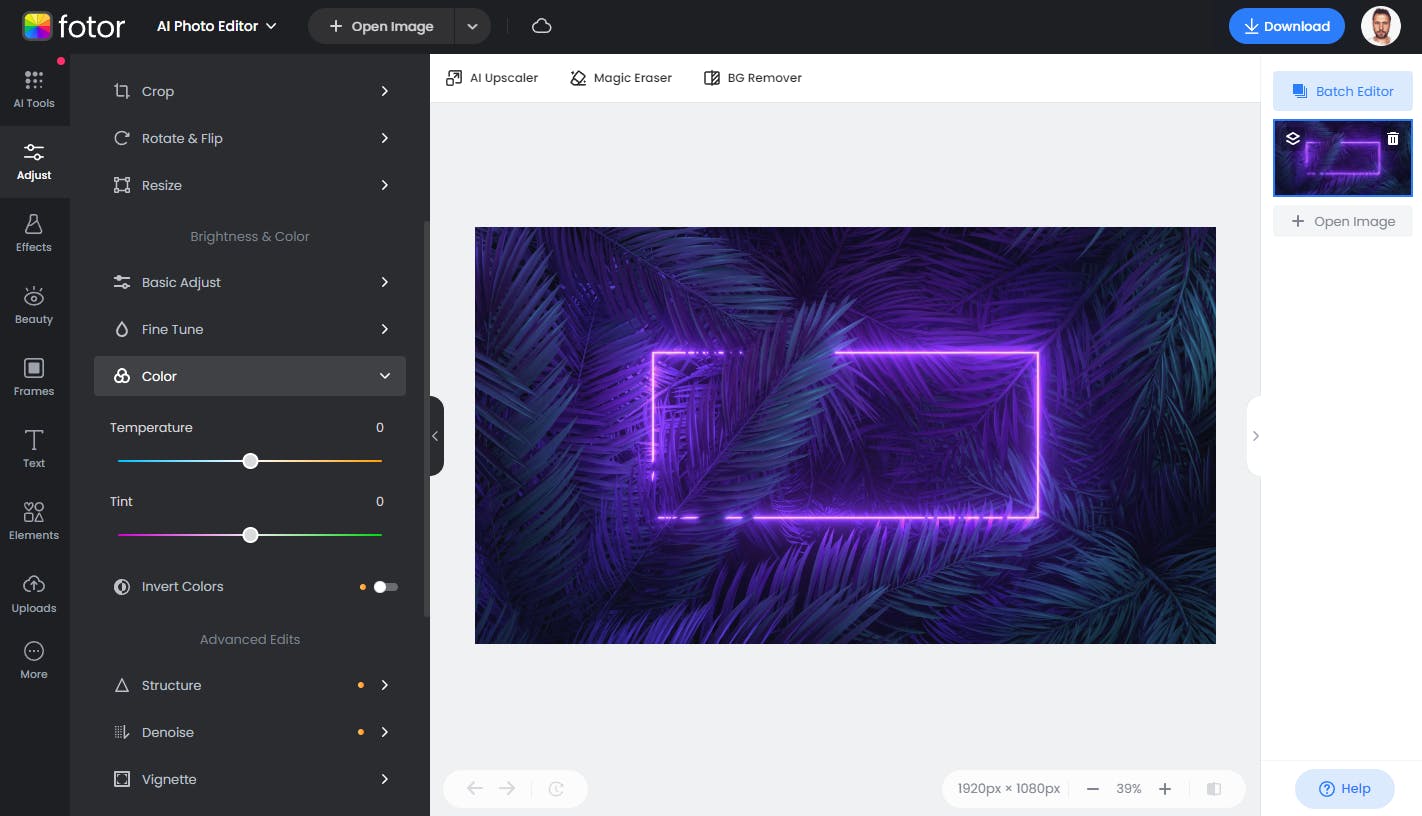Collapse the left panel with the arrow handle

(x=436, y=436)
